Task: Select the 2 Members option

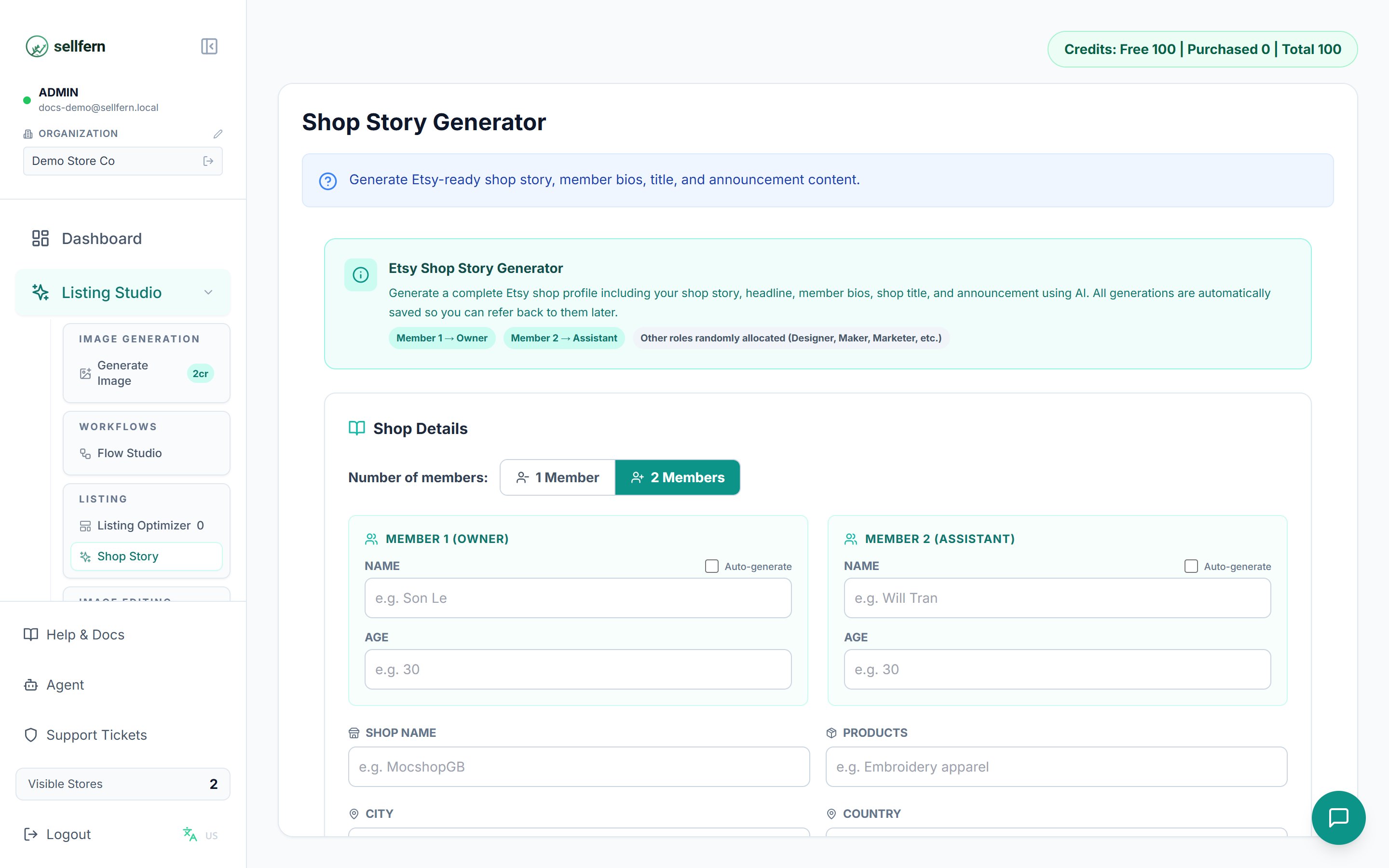Action: point(677,477)
